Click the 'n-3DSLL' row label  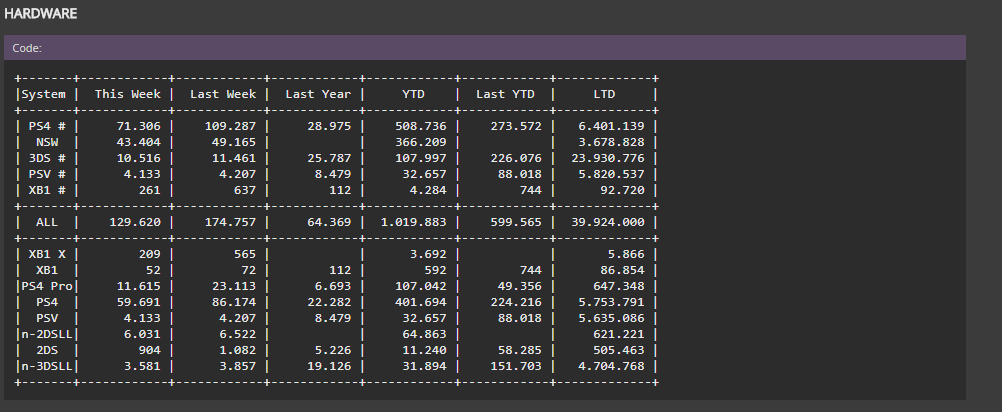47,366
